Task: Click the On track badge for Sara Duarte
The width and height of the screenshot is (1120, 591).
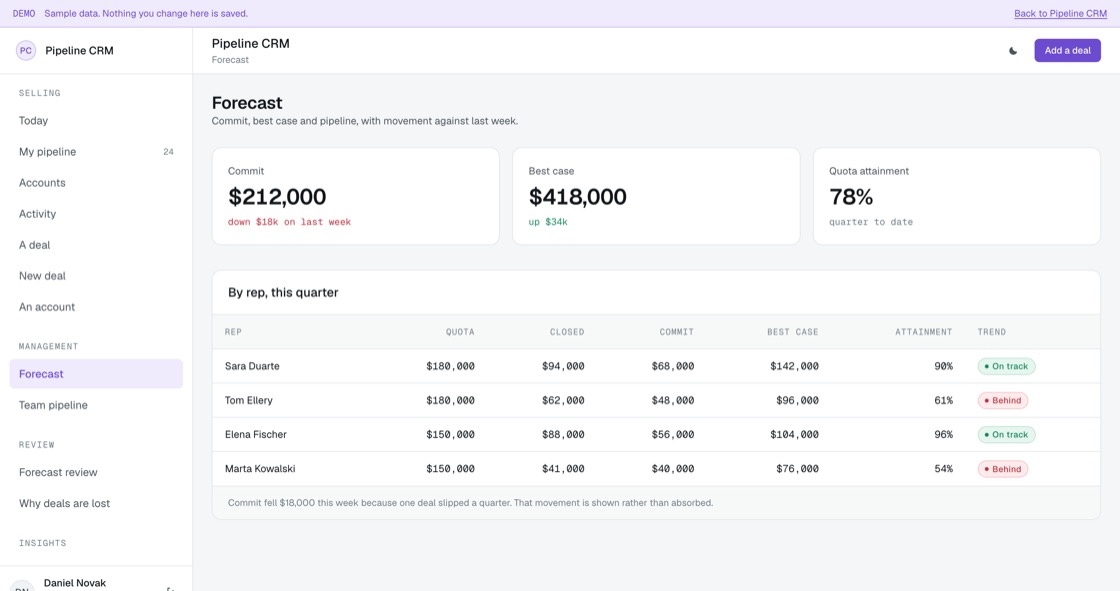Action: point(1006,366)
